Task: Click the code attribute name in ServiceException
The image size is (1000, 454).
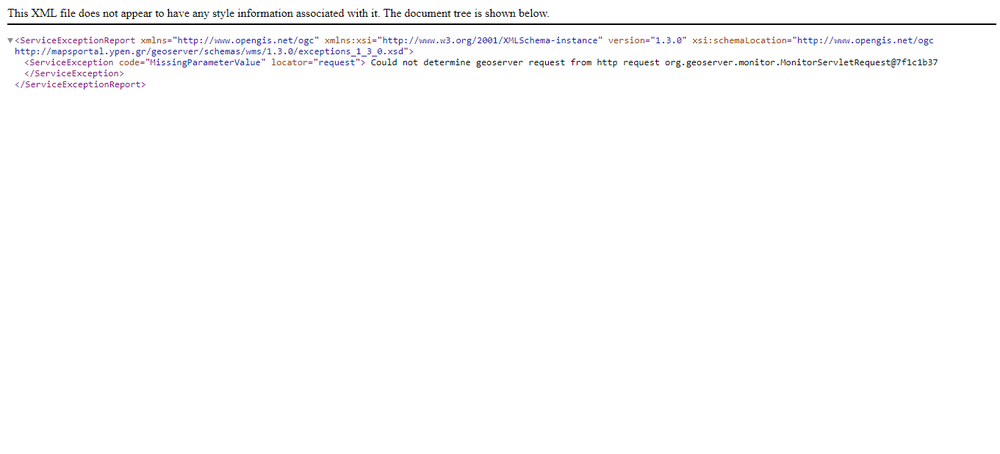Action: [x=130, y=62]
